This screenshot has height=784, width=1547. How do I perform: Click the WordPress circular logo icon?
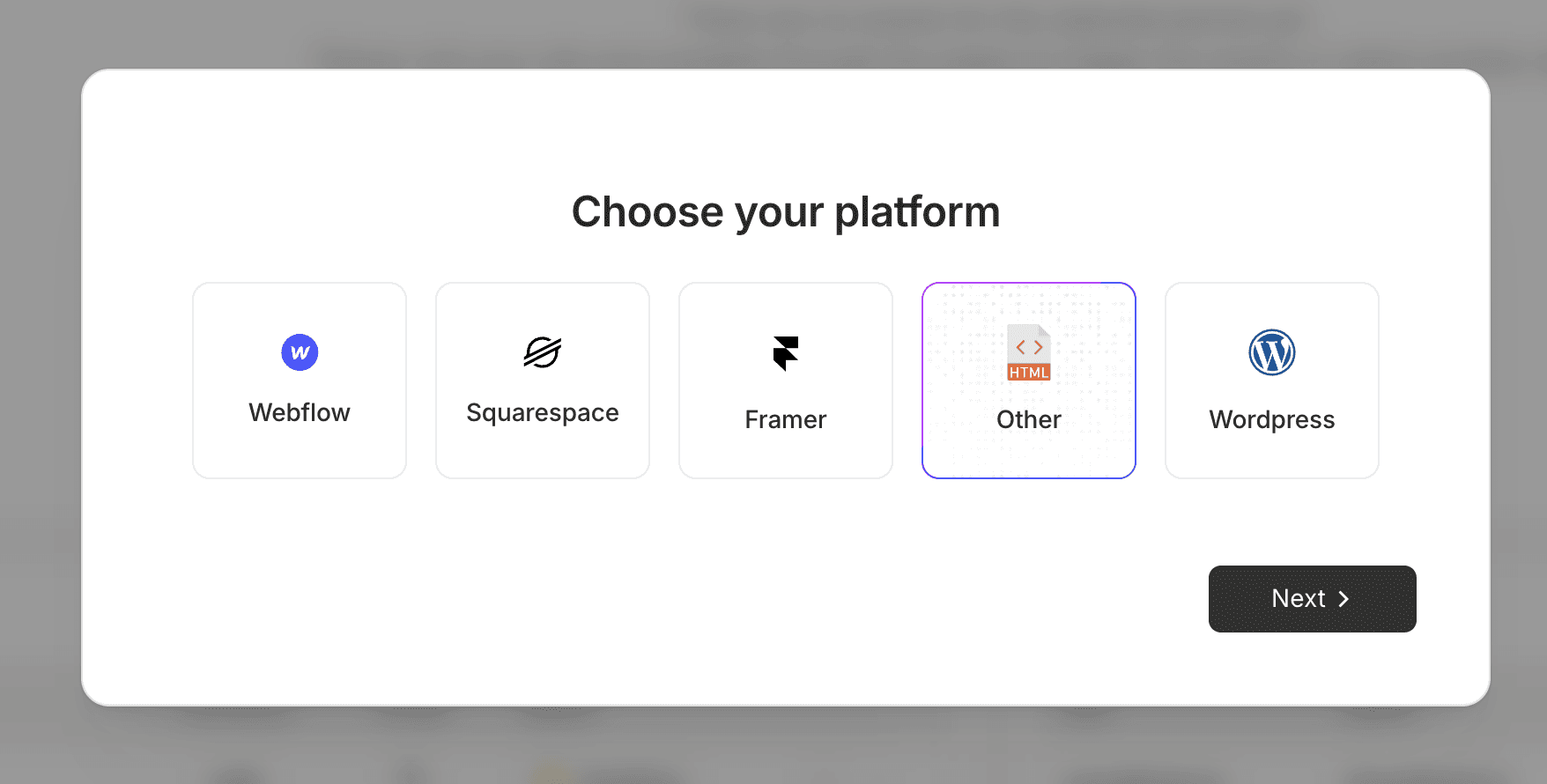pos(1271,351)
